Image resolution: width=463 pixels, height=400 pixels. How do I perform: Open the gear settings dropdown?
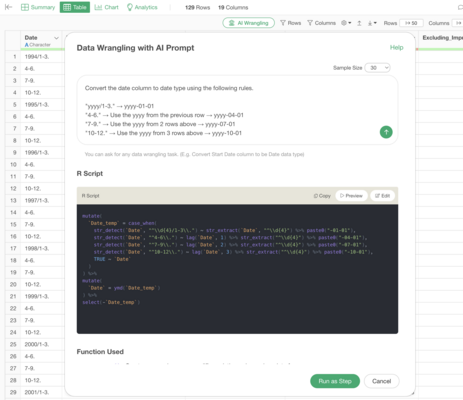346,23
